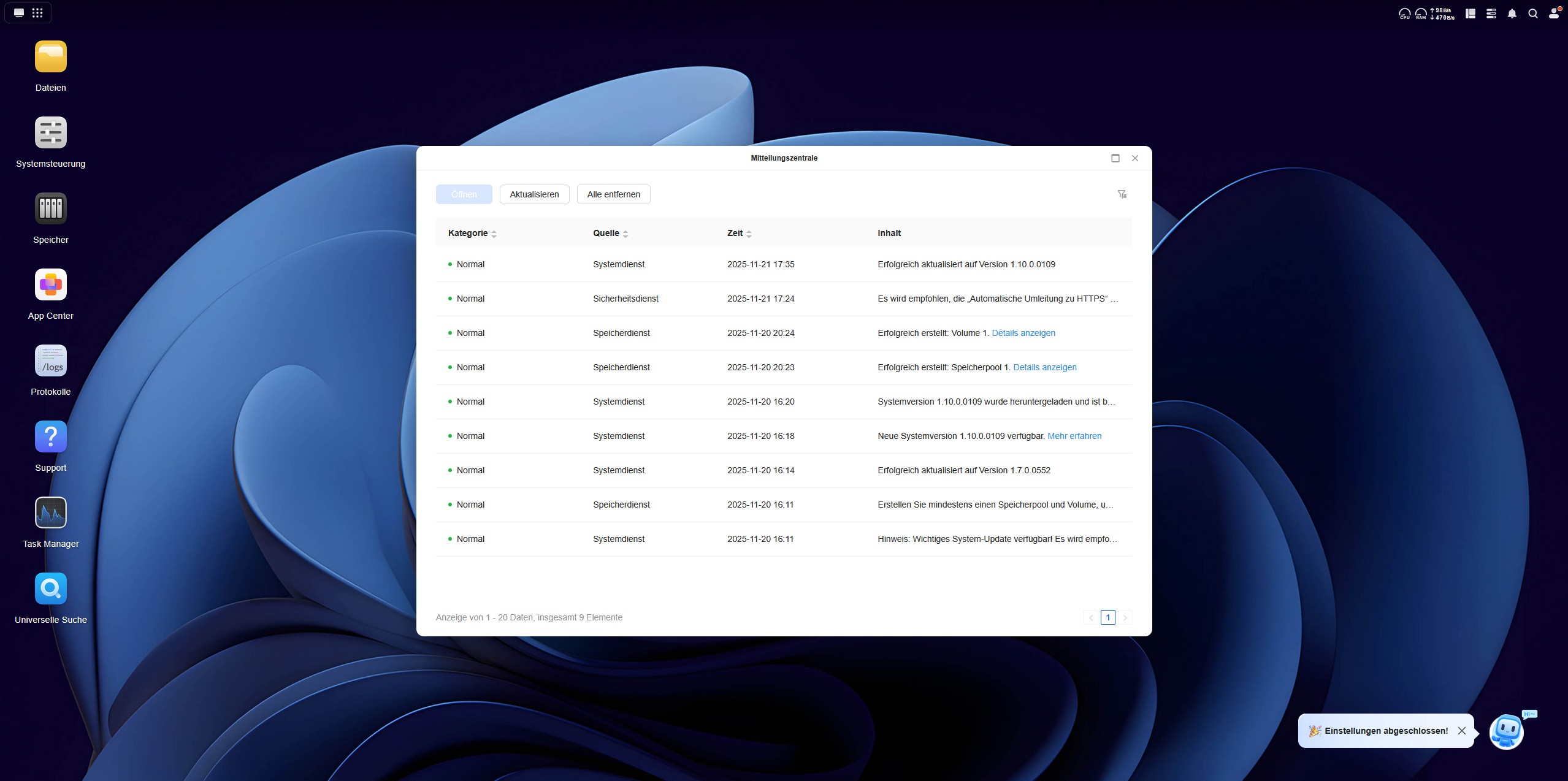Click the chat assistant robot mascot
The height and width of the screenshot is (781, 1568).
[1506, 731]
